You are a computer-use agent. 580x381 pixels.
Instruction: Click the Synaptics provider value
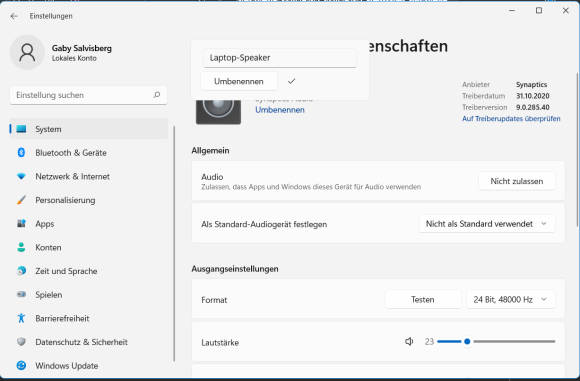click(532, 85)
